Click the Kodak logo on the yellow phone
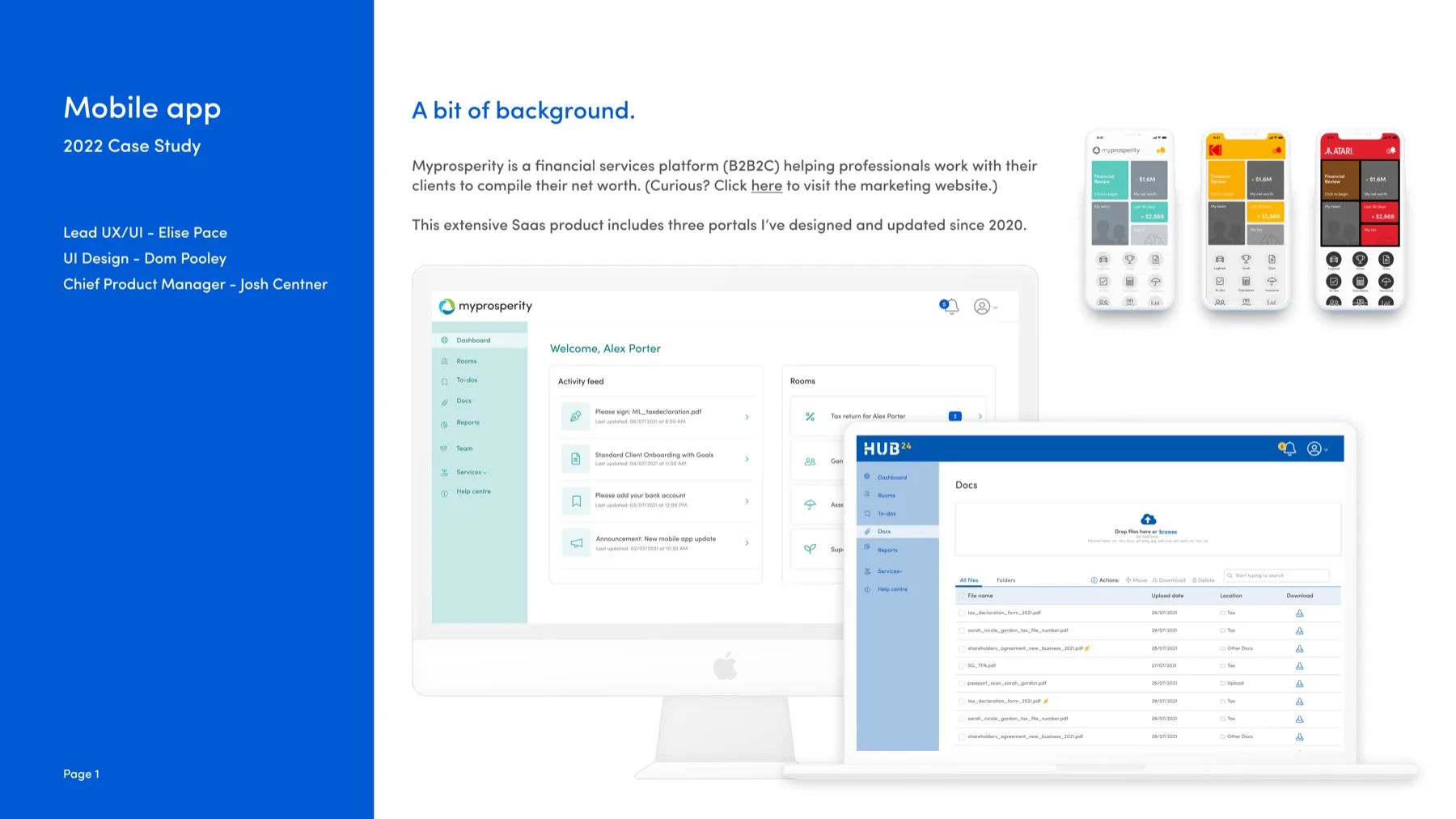The width and height of the screenshot is (1456, 819). 1215,151
